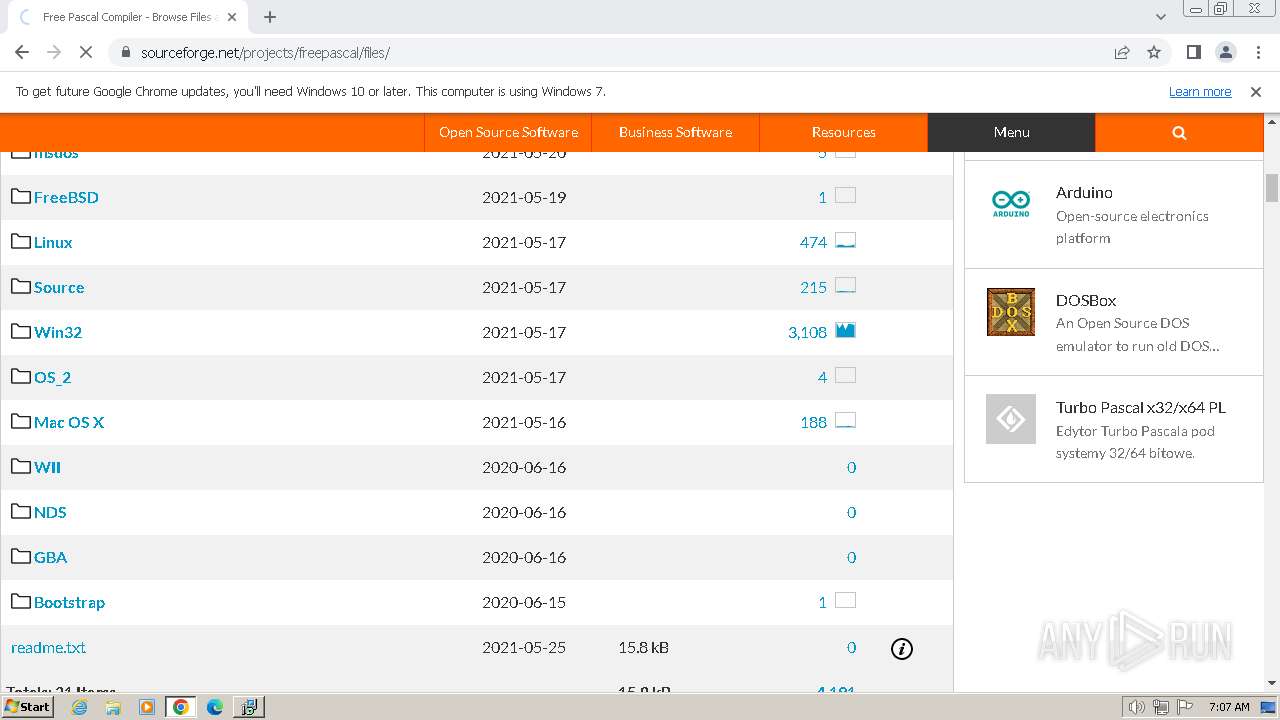1280x720 pixels.
Task: Open the Bootstrap folder link
Action: click(69, 602)
